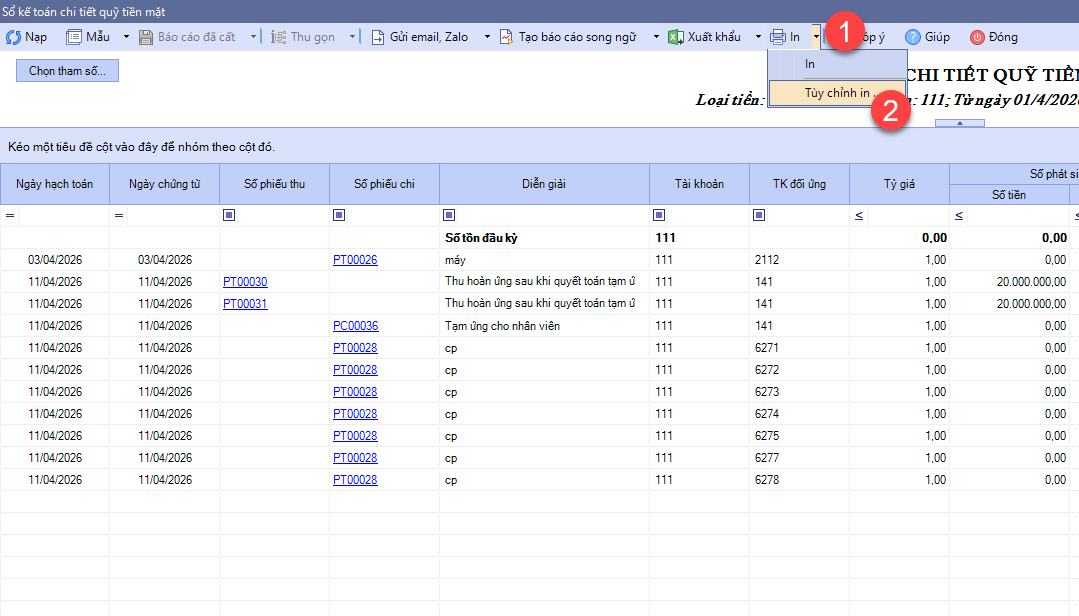The width and height of the screenshot is (1079, 616).
Task: Click the Gửi email, Zalo icon
Action: click(378, 37)
